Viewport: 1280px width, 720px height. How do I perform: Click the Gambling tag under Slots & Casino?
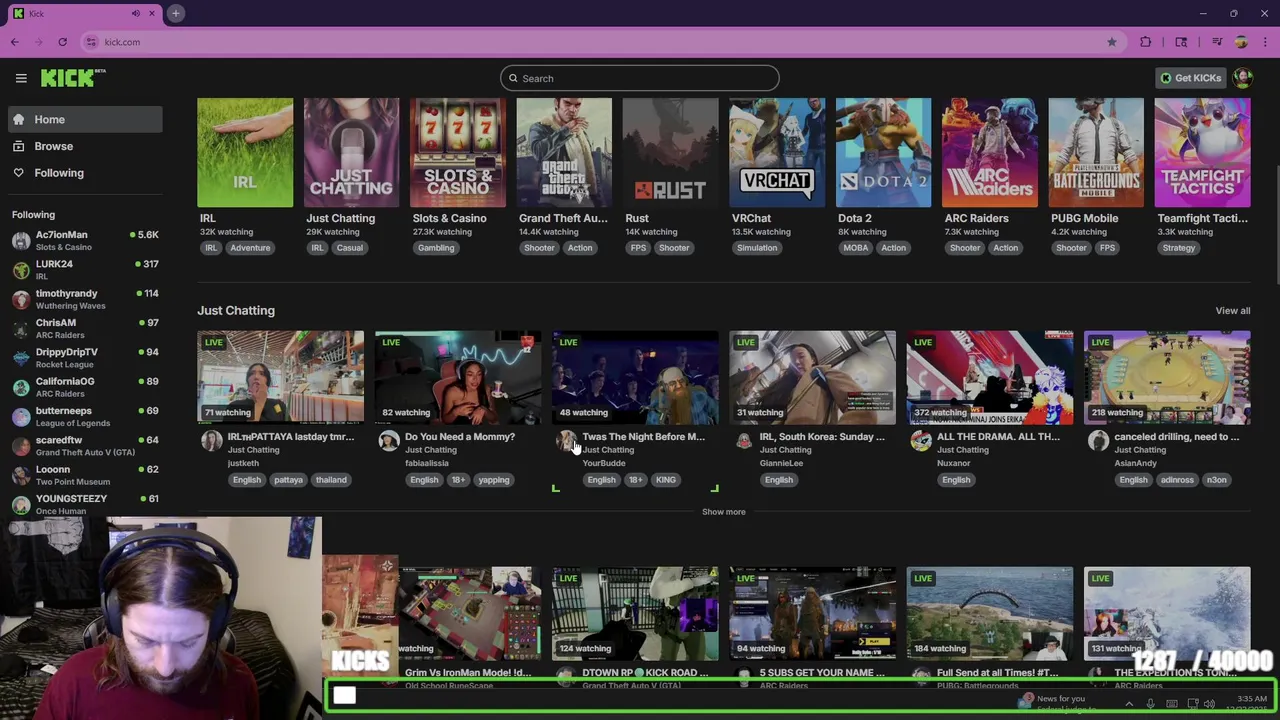(x=436, y=248)
